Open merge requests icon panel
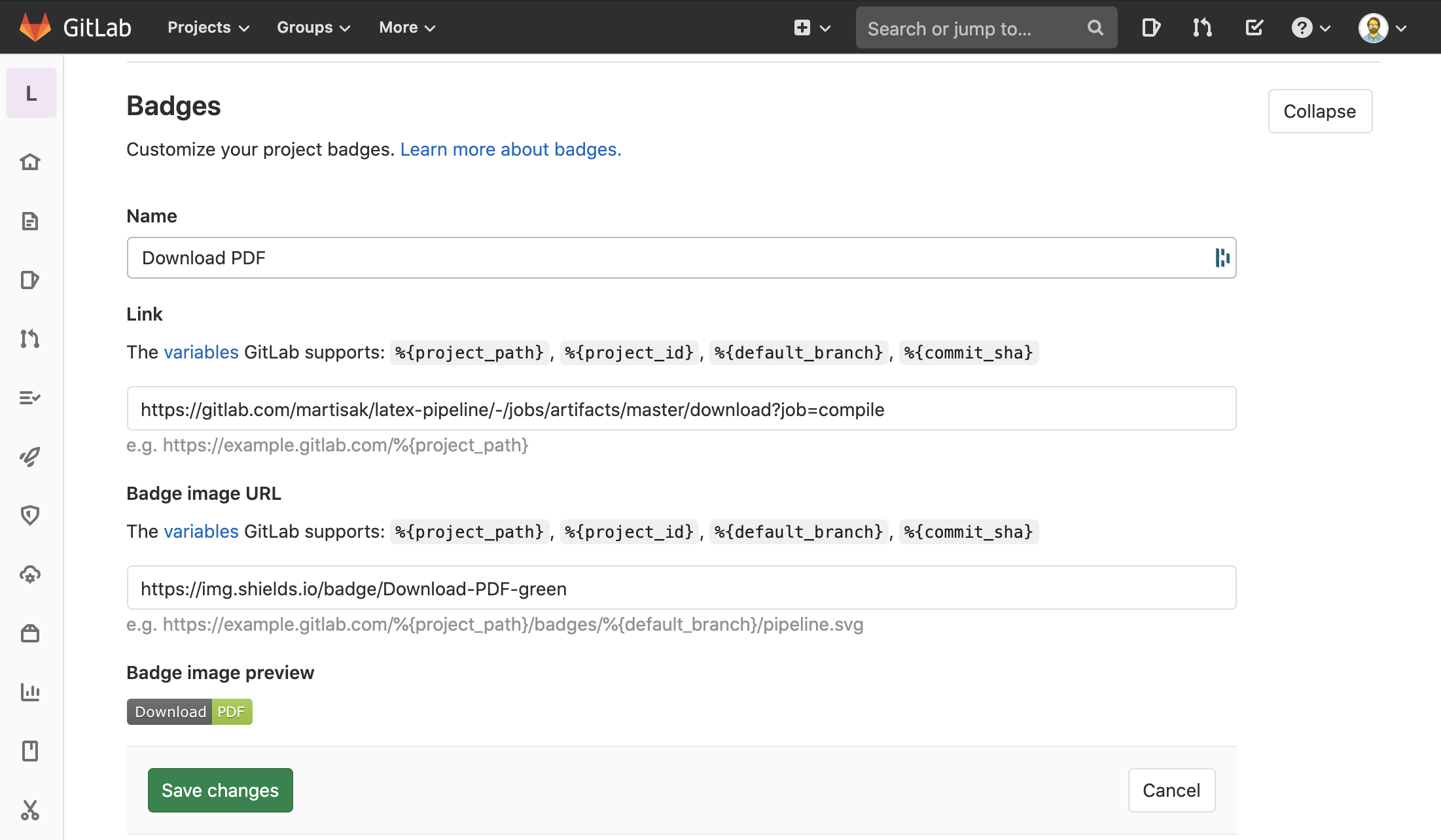Screen dimensions: 1441x840 [x=1202, y=27]
